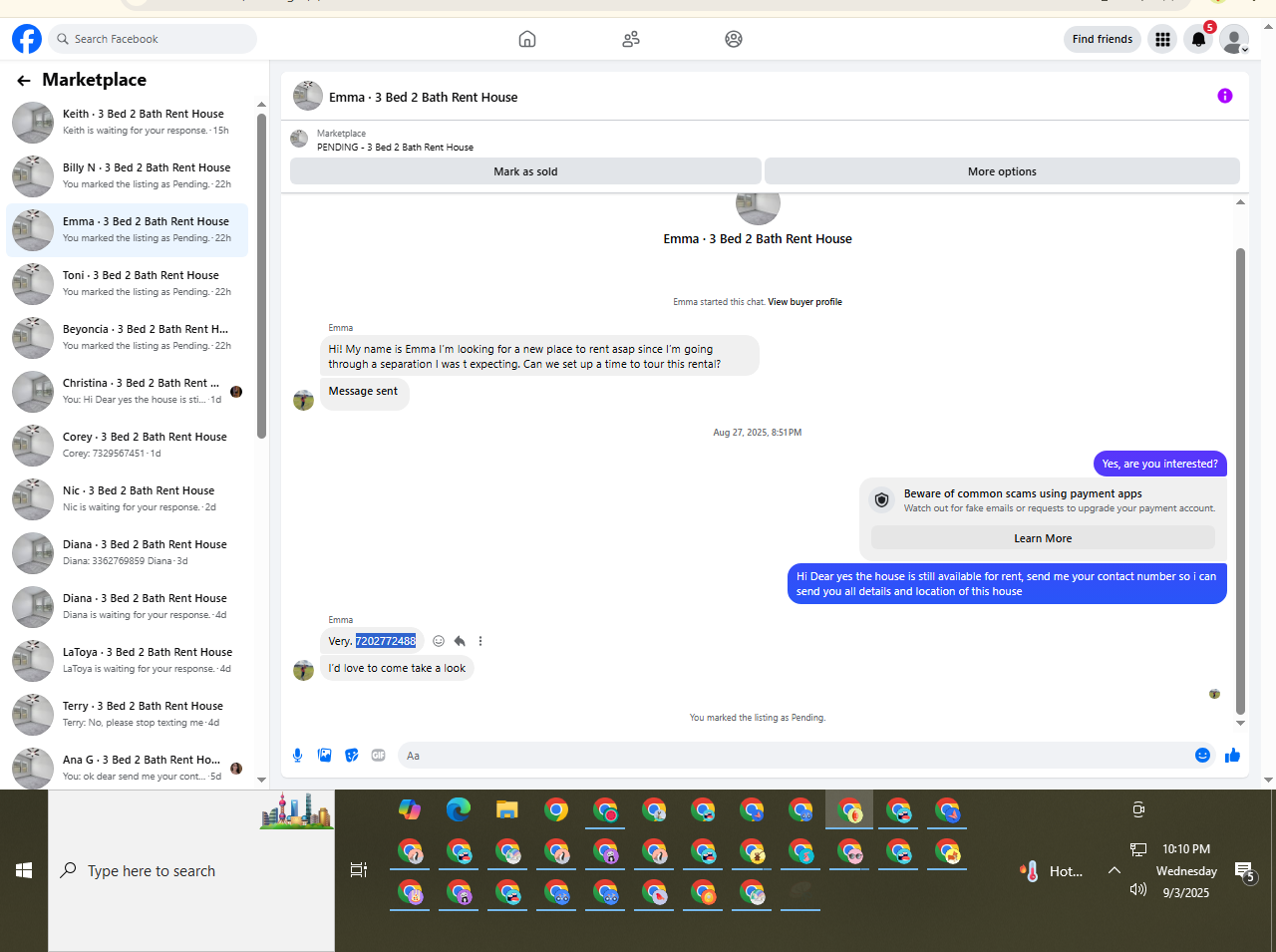Click the microphone voice clip icon
The image size is (1276, 952).
[298, 756]
